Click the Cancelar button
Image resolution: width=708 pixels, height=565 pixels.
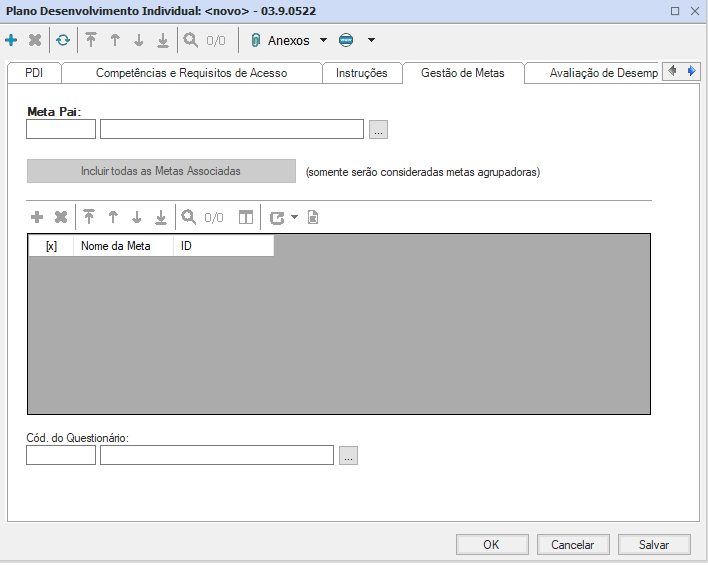pos(572,545)
